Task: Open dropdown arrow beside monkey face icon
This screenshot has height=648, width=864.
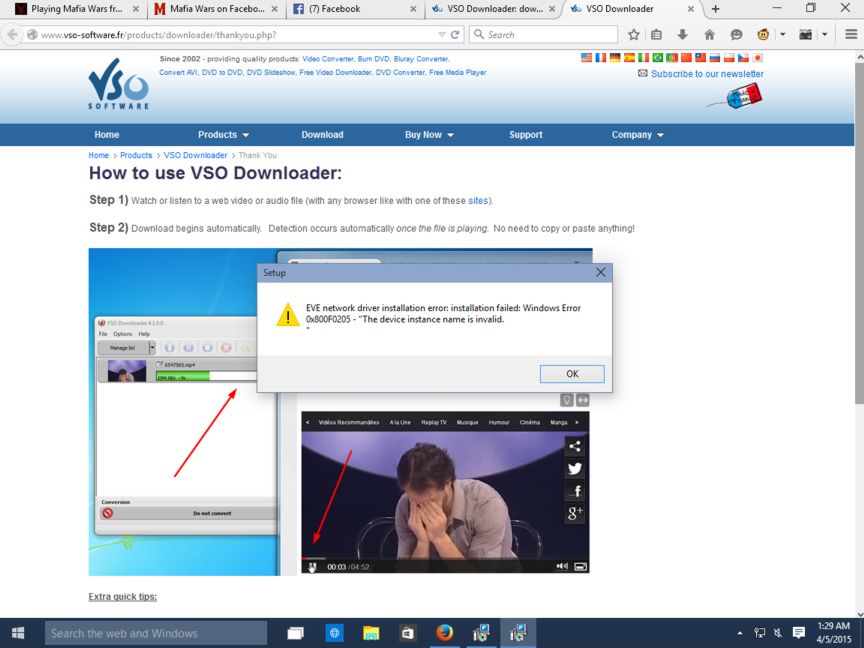Action: (x=782, y=35)
